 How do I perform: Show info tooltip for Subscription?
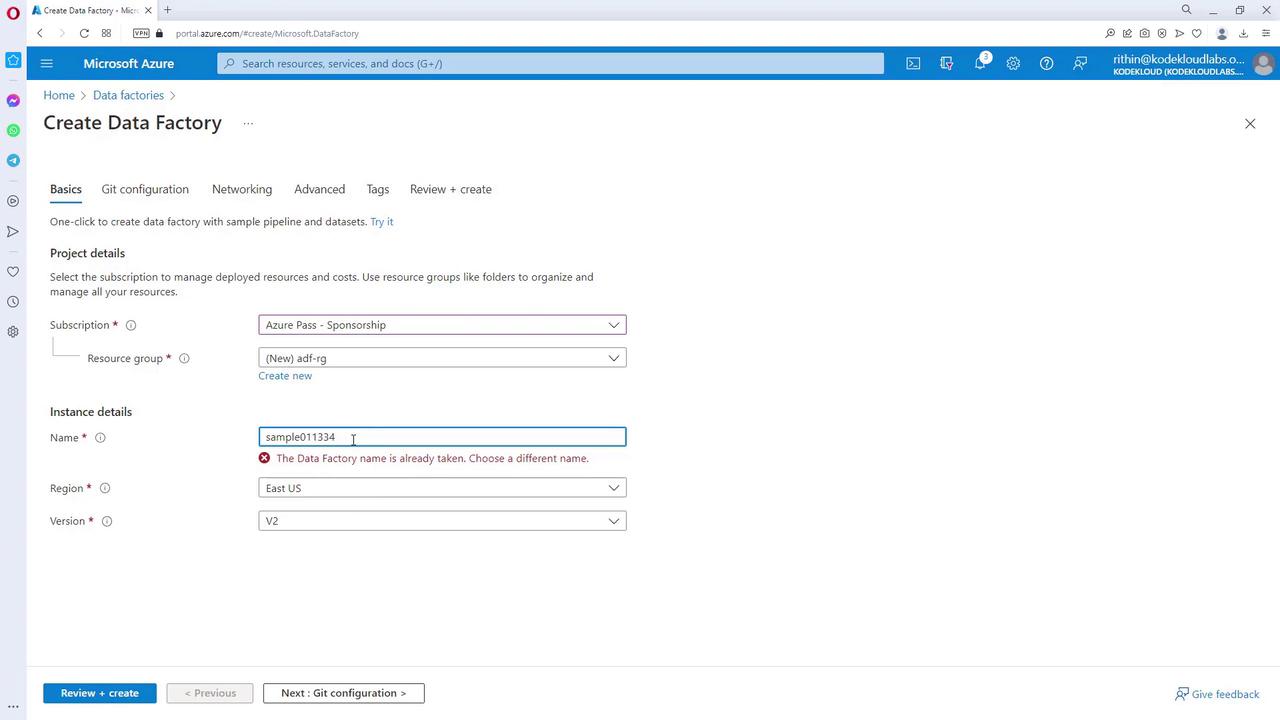click(x=131, y=325)
